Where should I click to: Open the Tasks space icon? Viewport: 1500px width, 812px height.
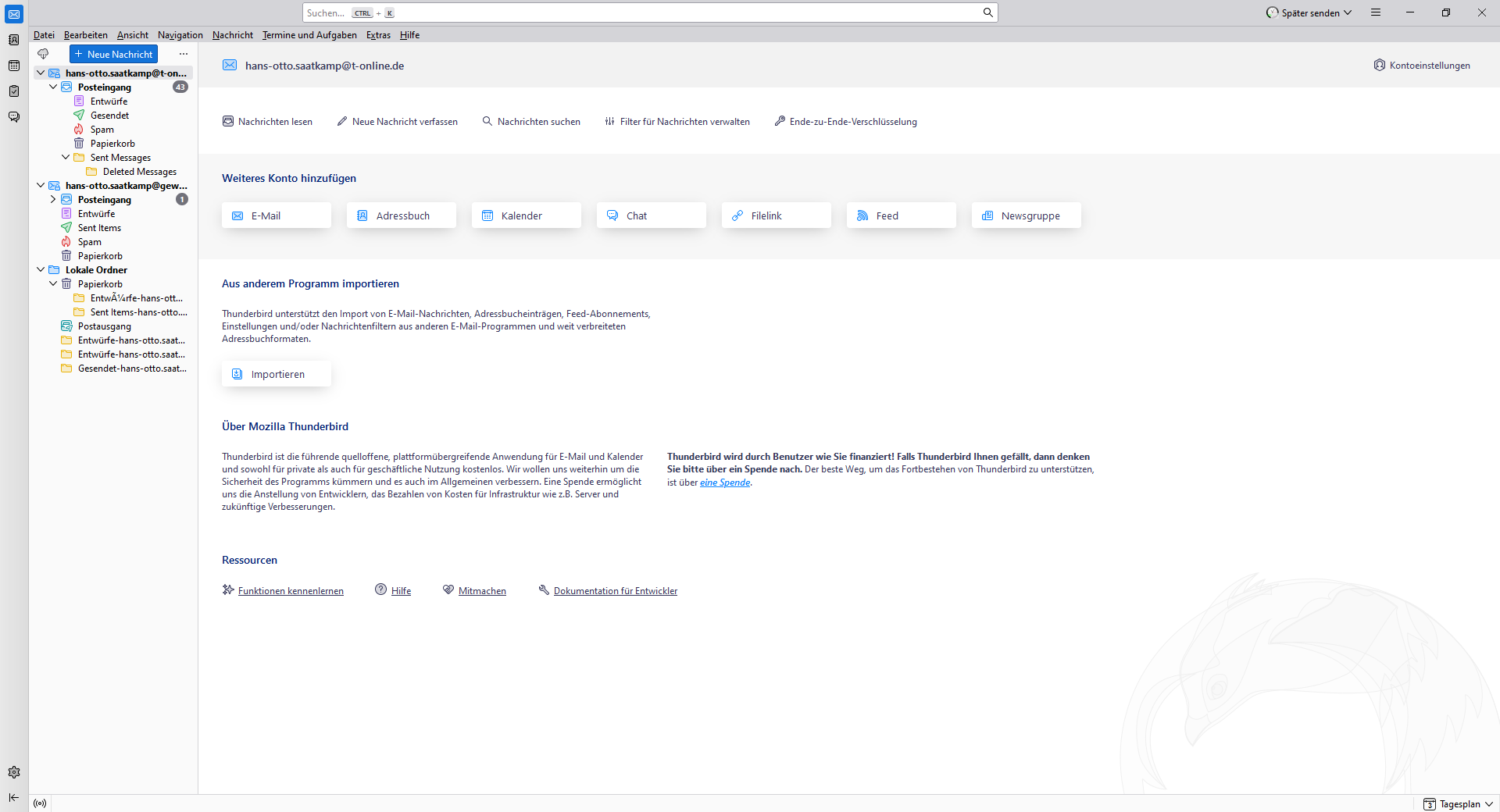tap(14, 91)
